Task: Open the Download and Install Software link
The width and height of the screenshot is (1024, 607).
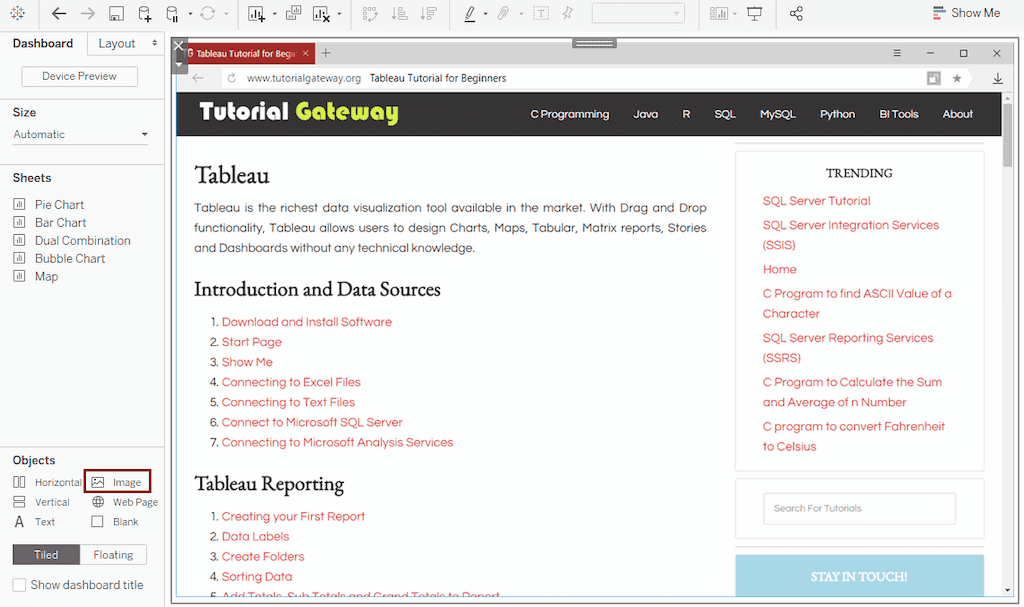Action: 306,322
